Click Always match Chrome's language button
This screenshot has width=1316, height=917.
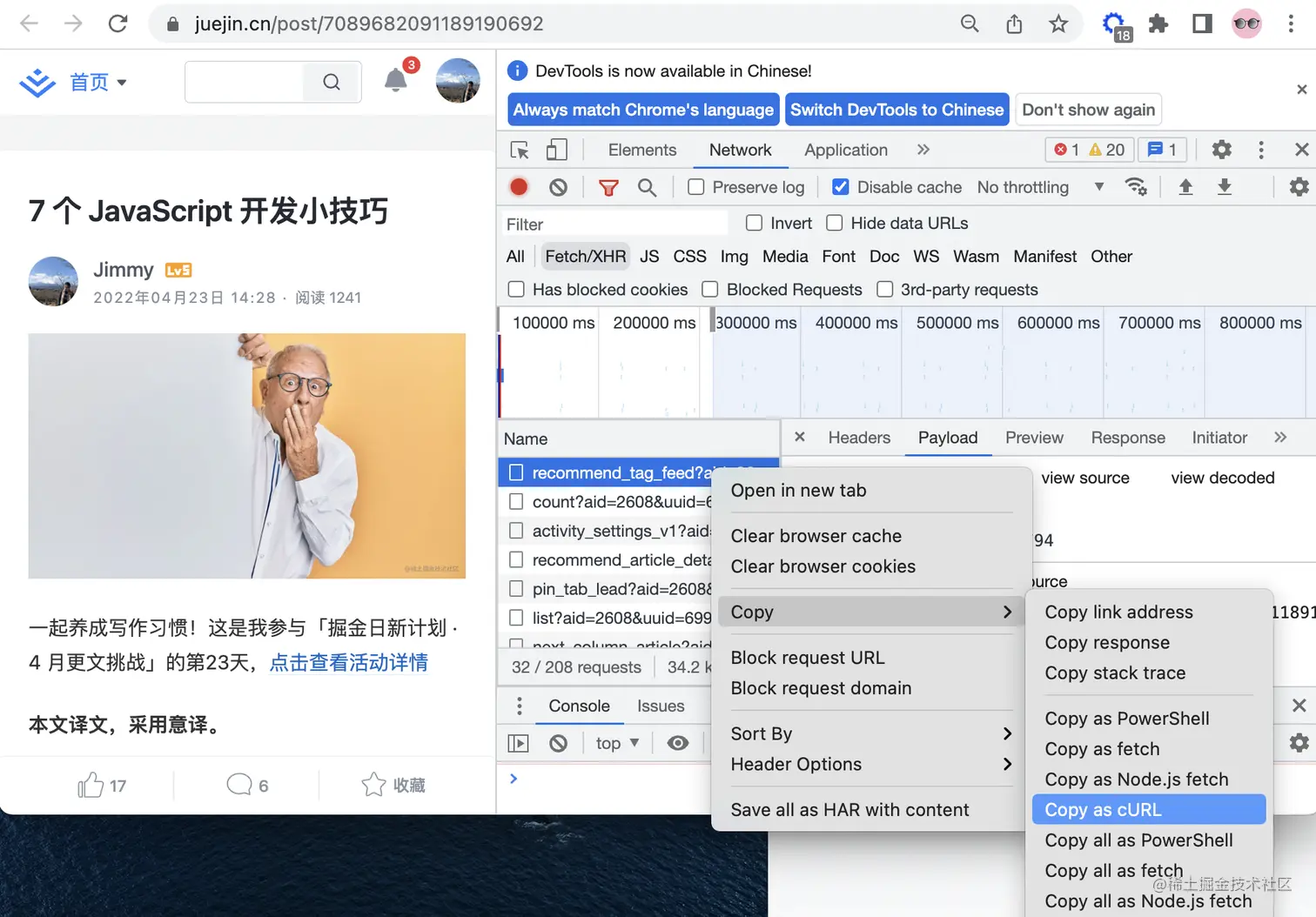pyautogui.click(x=643, y=110)
